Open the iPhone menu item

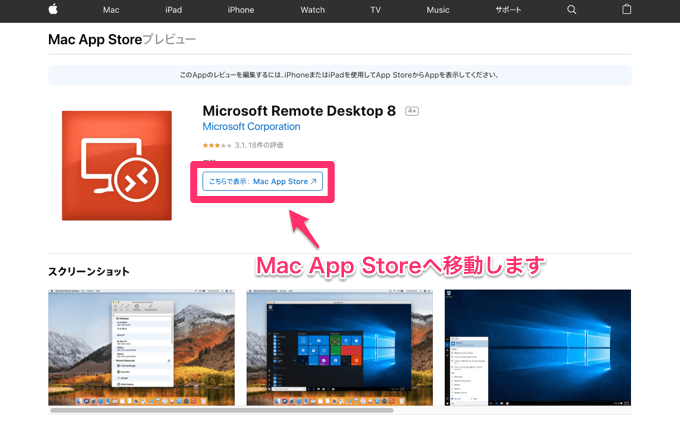coord(241,10)
